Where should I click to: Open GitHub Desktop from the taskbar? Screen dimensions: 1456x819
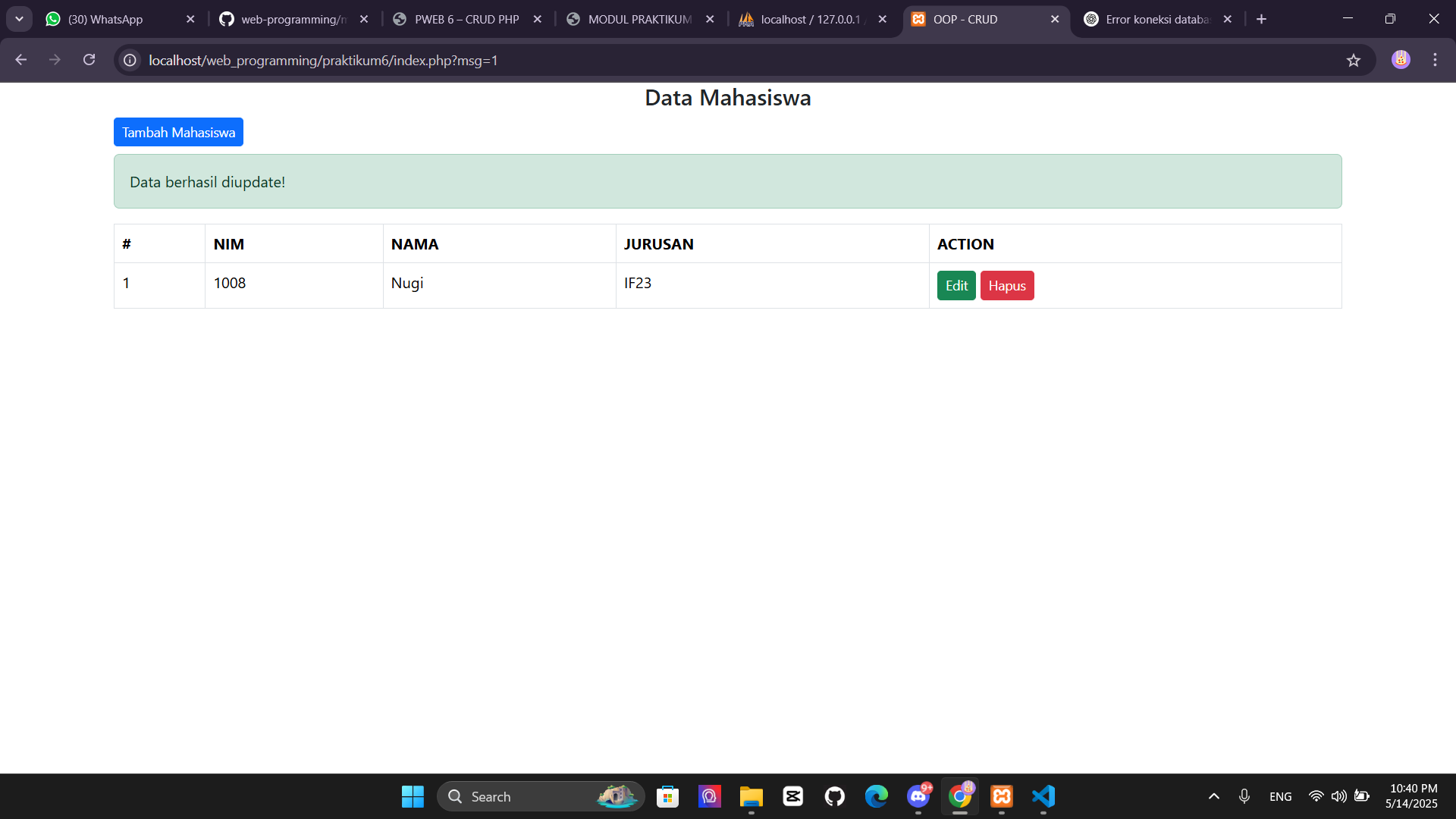coord(835,796)
